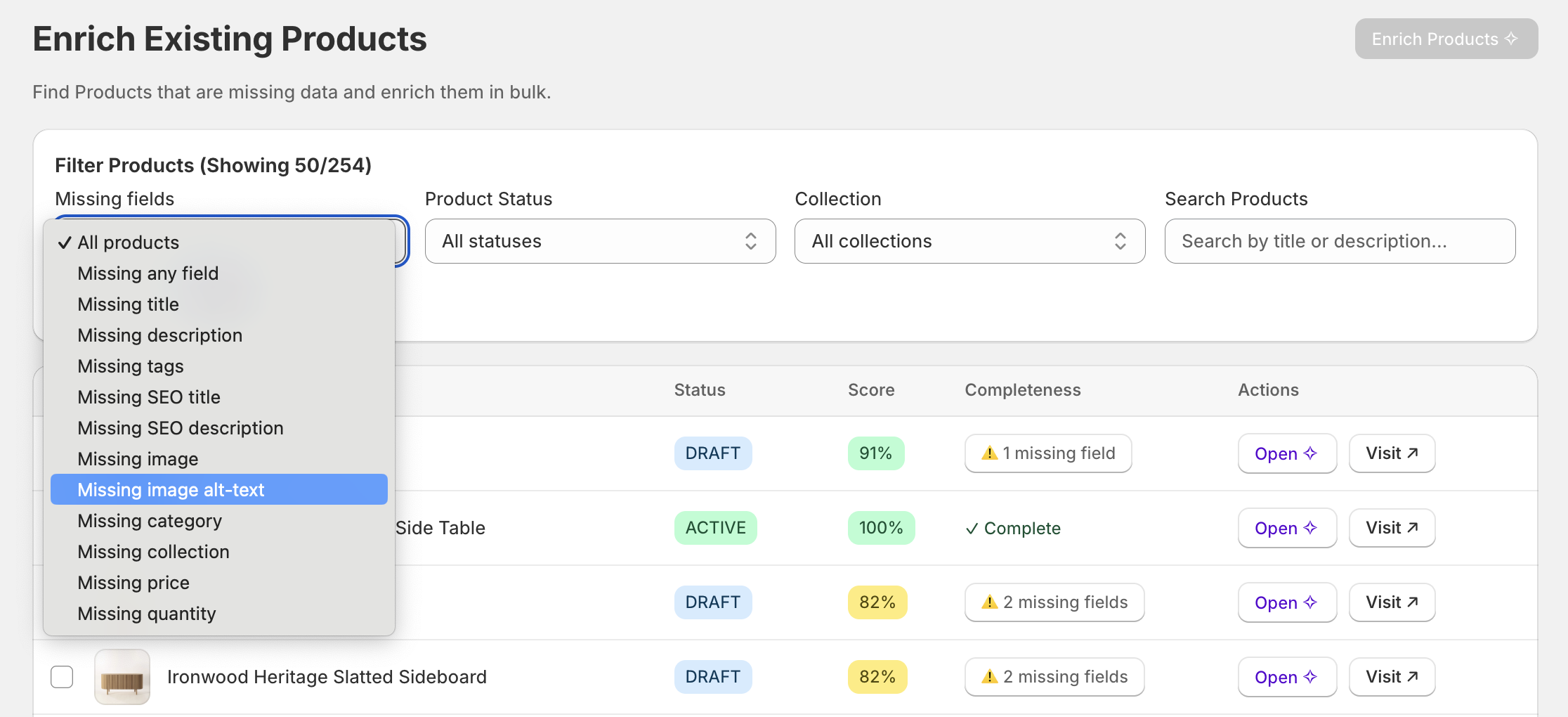
Task: Click the external-link arrow on the top Visit button
Action: (x=1413, y=452)
